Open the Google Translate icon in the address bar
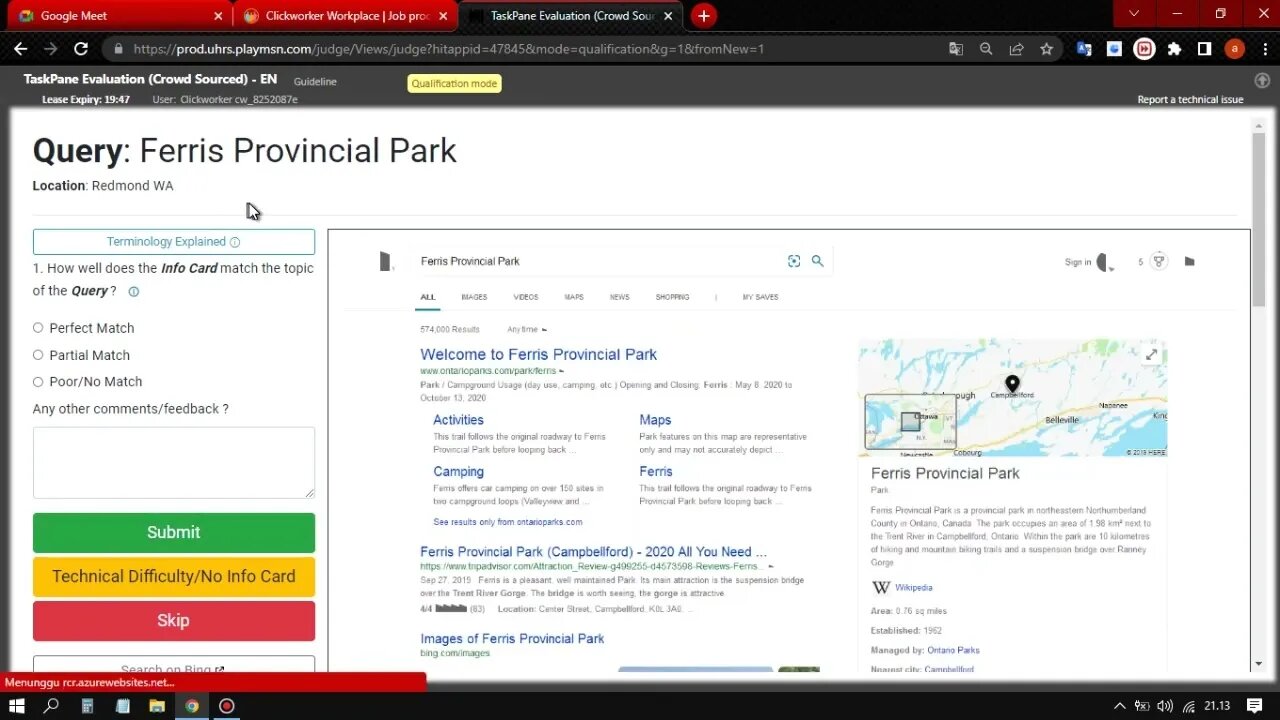This screenshot has height=720, width=1280. pyautogui.click(x=956, y=48)
